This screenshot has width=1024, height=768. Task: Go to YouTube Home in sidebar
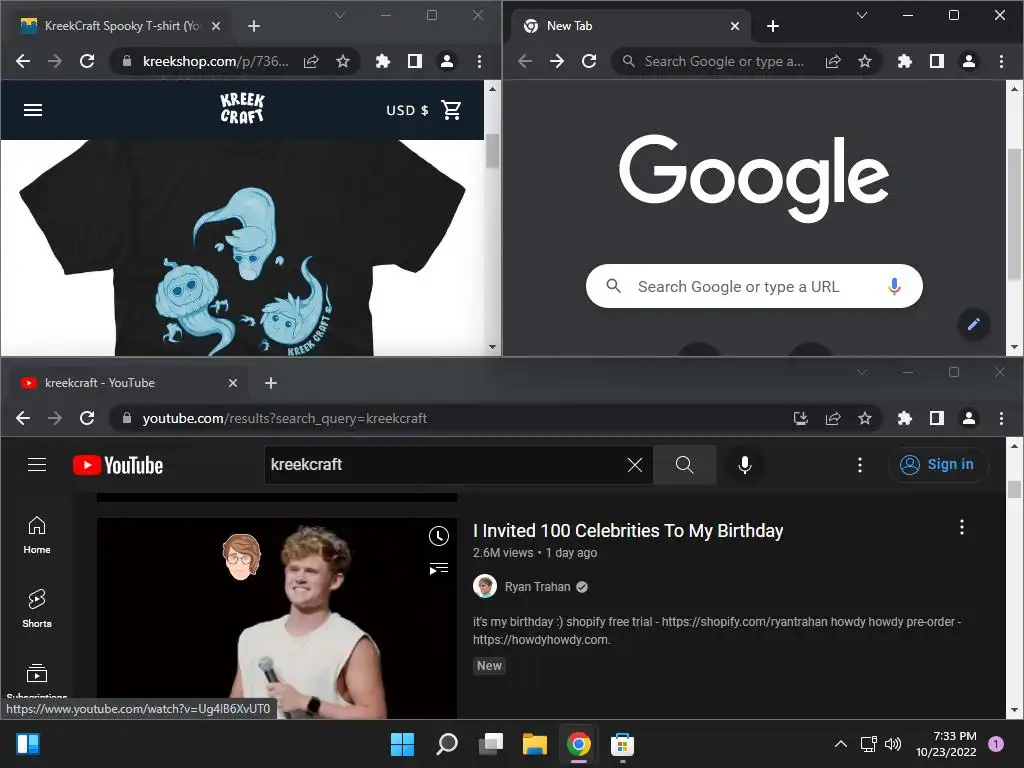click(37, 535)
